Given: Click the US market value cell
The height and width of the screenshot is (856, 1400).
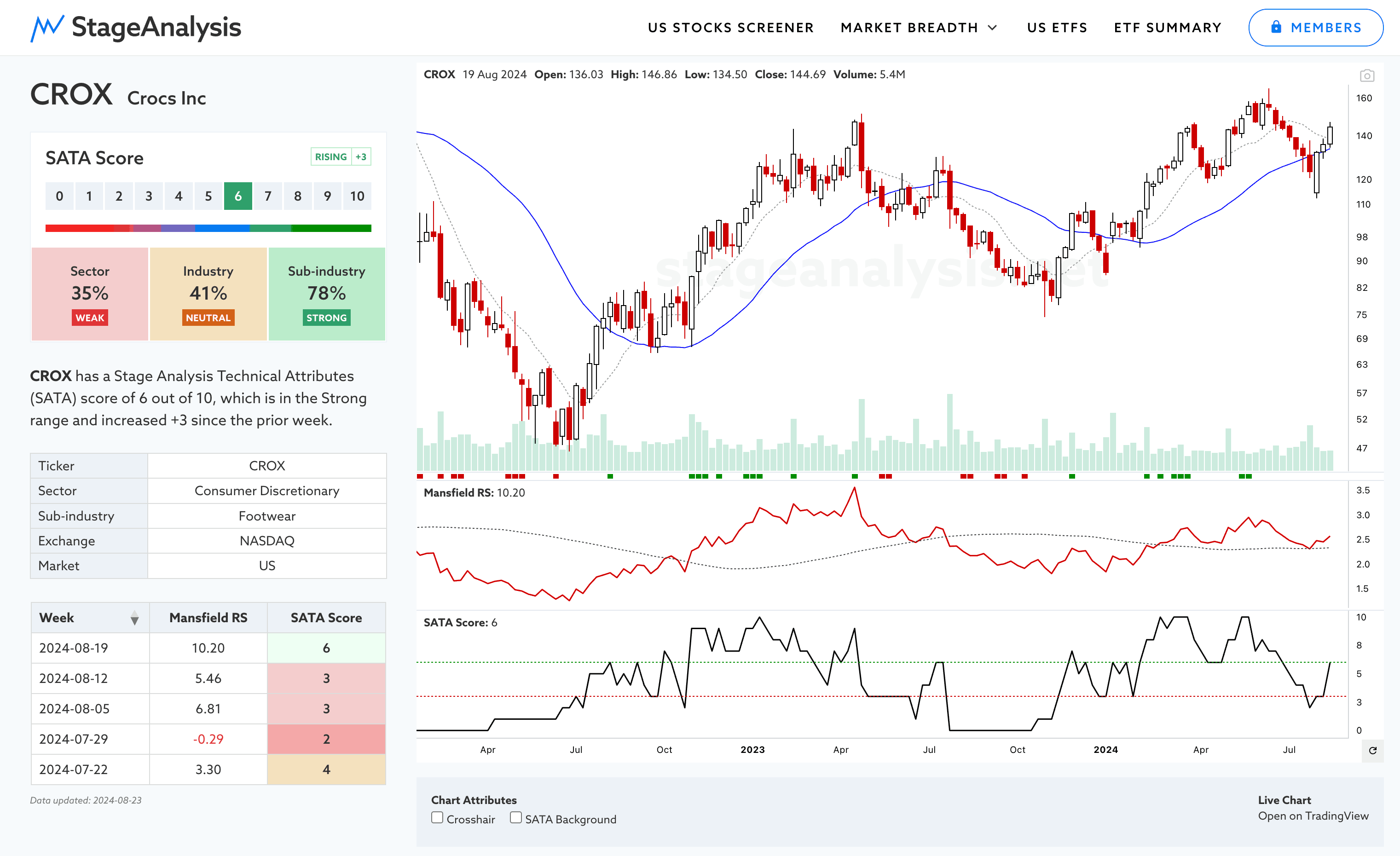Looking at the screenshot, I should (267, 566).
